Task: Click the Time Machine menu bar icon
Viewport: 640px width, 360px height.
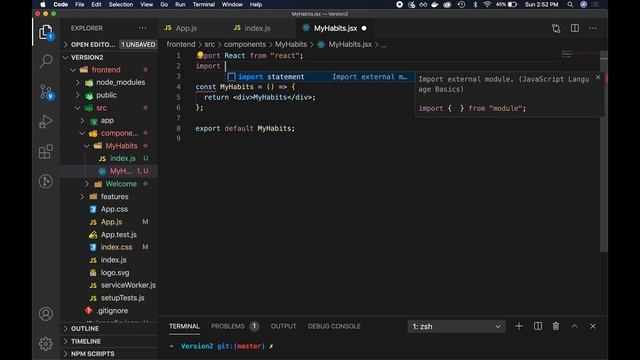Action: [x=461, y=4]
